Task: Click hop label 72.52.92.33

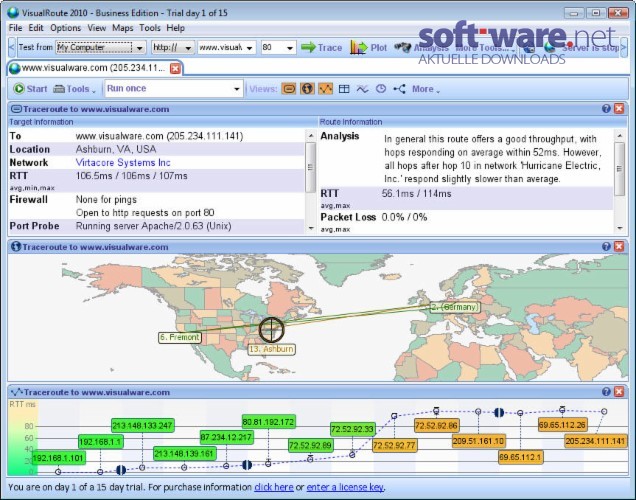Action: click(x=352, y=429)
